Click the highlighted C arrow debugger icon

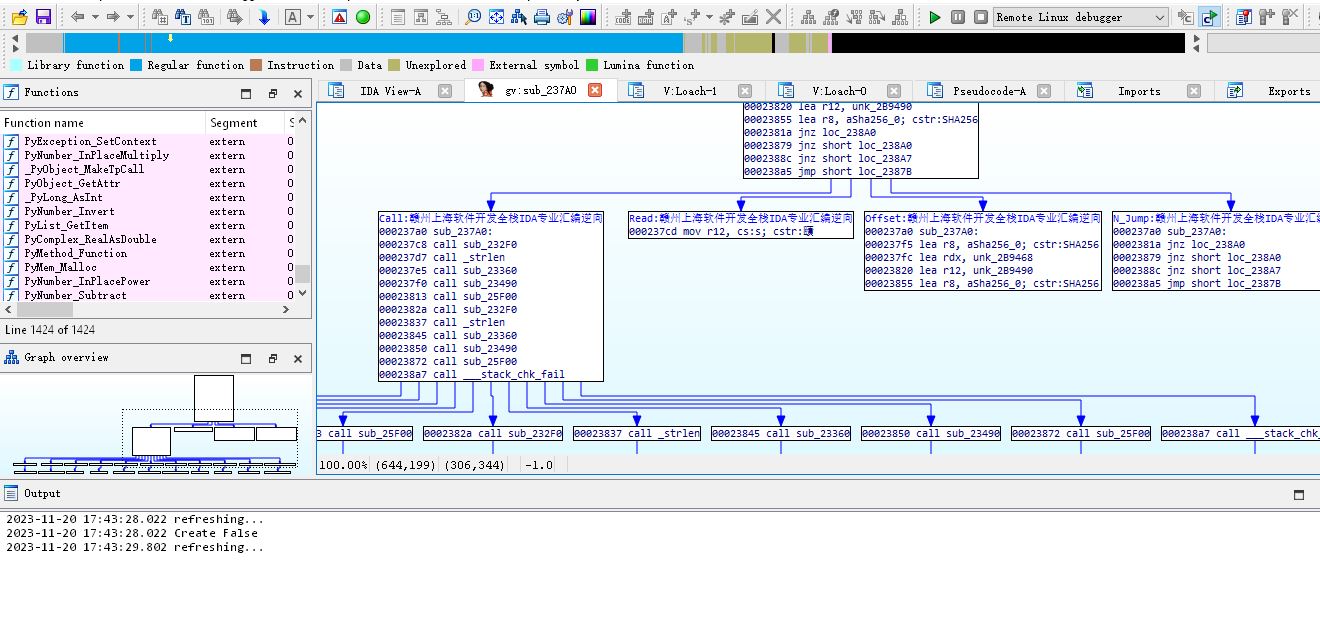pyautogui.click(x=1209, y=17)
